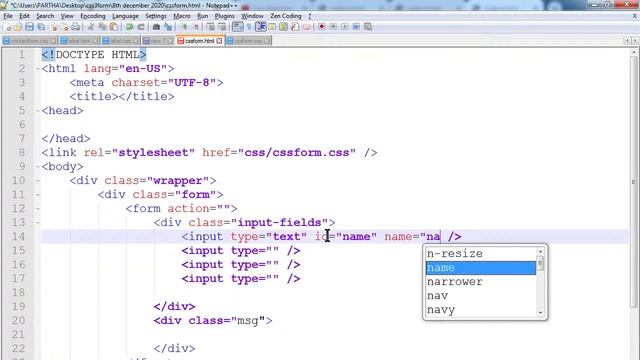Click the Synchronize Horizontal Scrolling icon
This screenshot has width=640, height=360.
click(222, 27)
